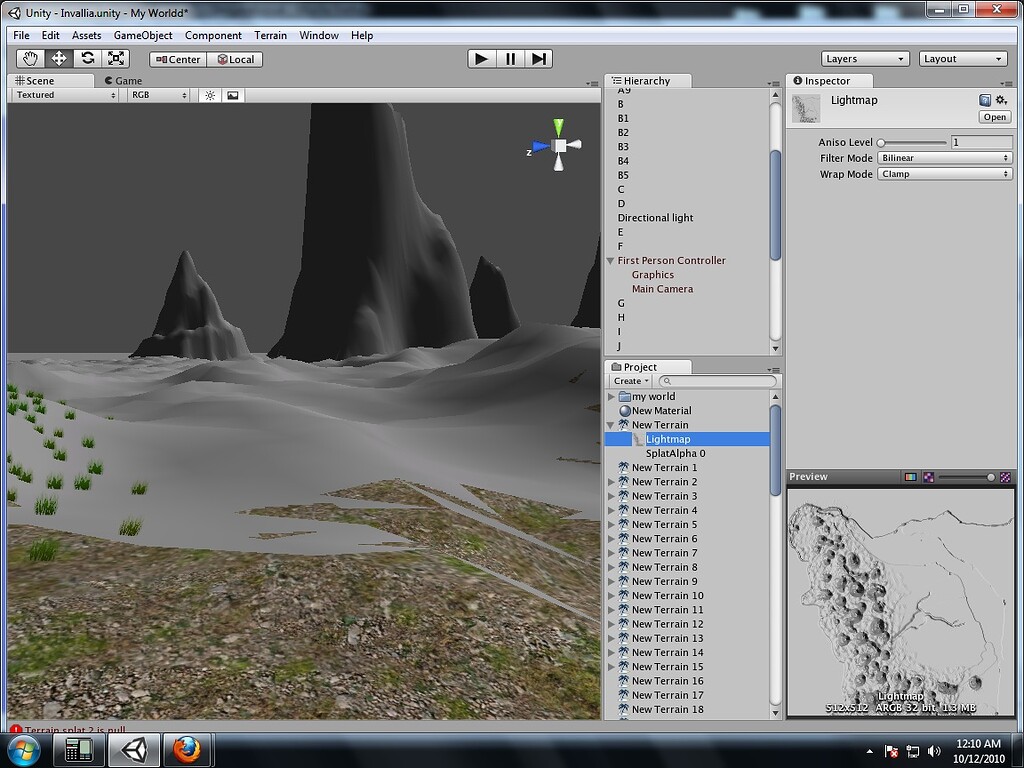Select the Rotate tool
This screenshot has height=768, width=1024.
tap(87, 58)
